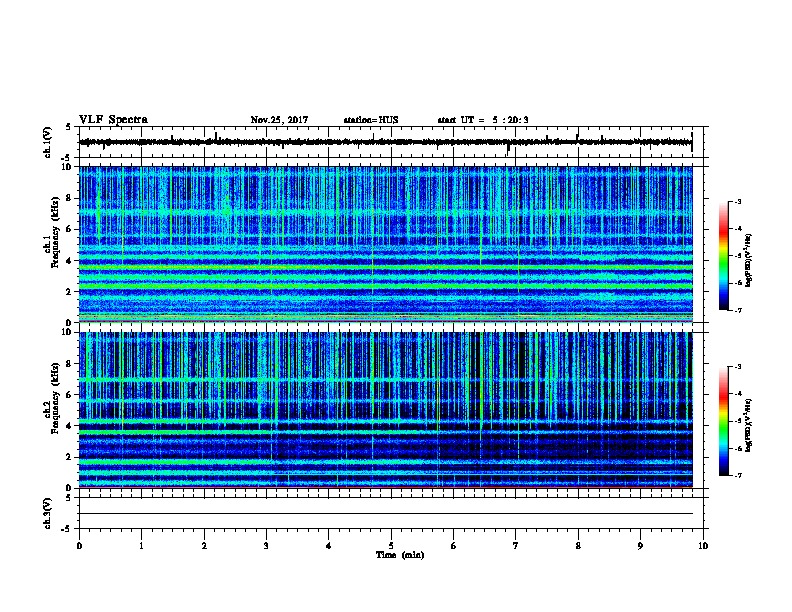
Task: Click the "VLF Spectra" plot title
Action: tap(113, 120)
